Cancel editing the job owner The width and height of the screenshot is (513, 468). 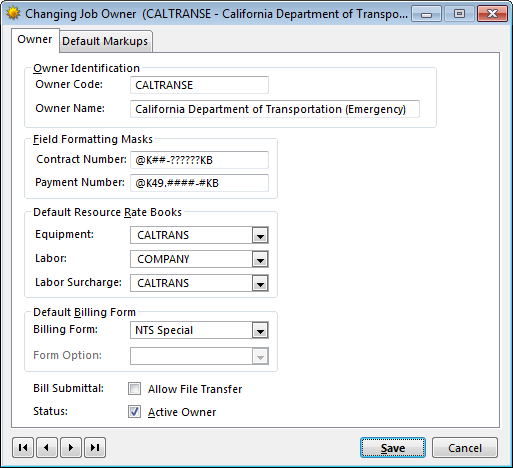[465, 448]
